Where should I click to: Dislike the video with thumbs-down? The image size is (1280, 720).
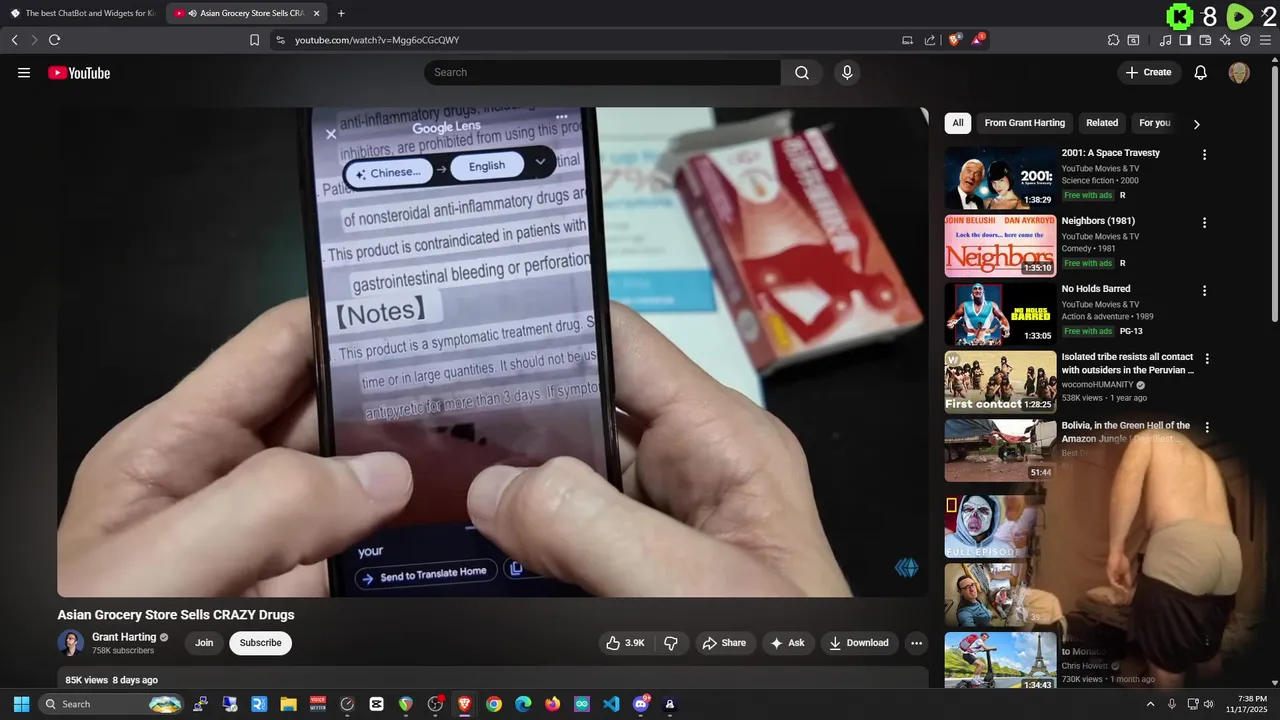click(x=671, y=643)
